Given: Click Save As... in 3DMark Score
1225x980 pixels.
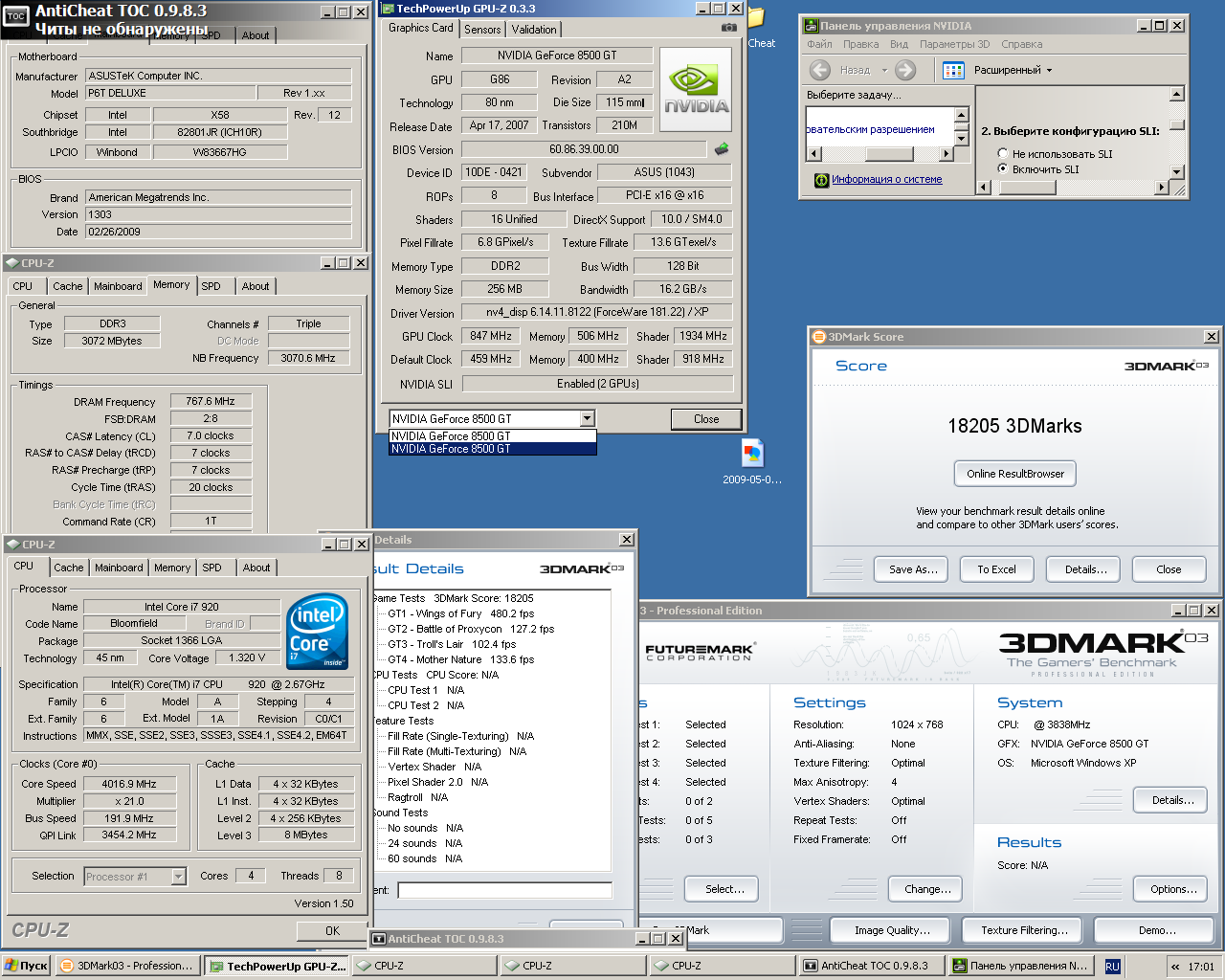Looking at the screenshot, I should (x=911, y=569).
